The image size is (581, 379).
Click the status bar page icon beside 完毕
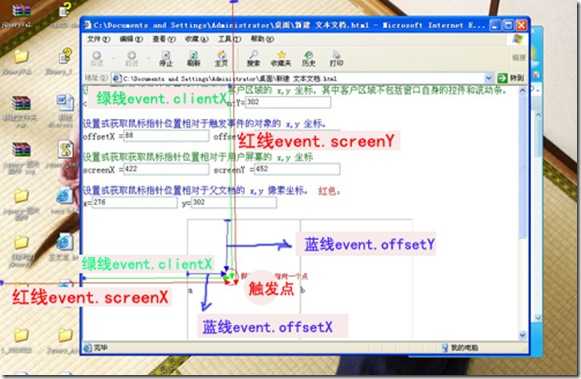pyautogui.click(x=87, y=348)
